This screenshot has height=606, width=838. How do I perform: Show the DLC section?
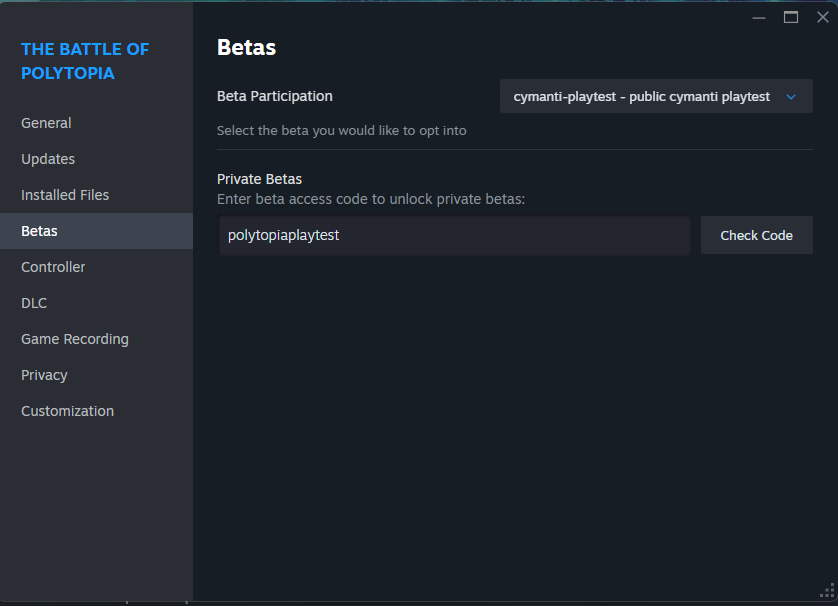coord(34,303)
